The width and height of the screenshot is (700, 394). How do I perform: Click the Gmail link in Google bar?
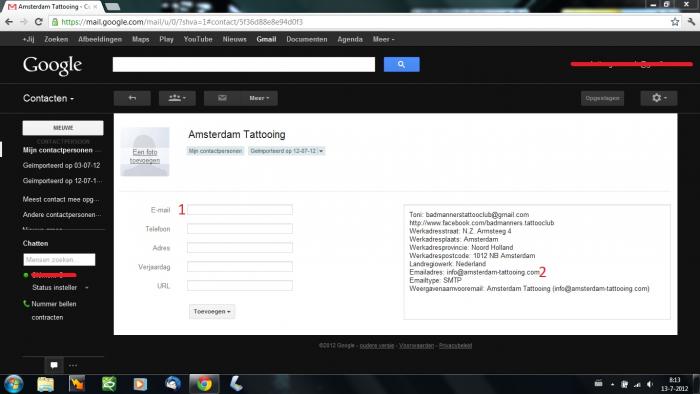pos(267,39)
